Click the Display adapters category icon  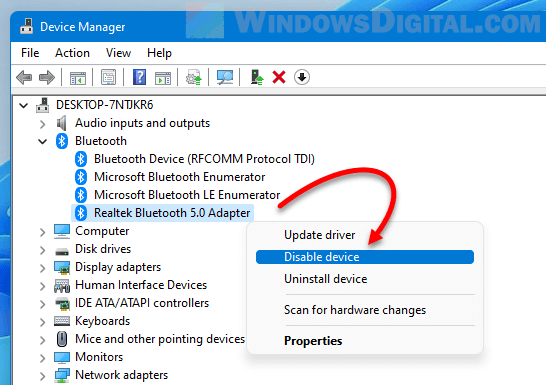point(62,267)
